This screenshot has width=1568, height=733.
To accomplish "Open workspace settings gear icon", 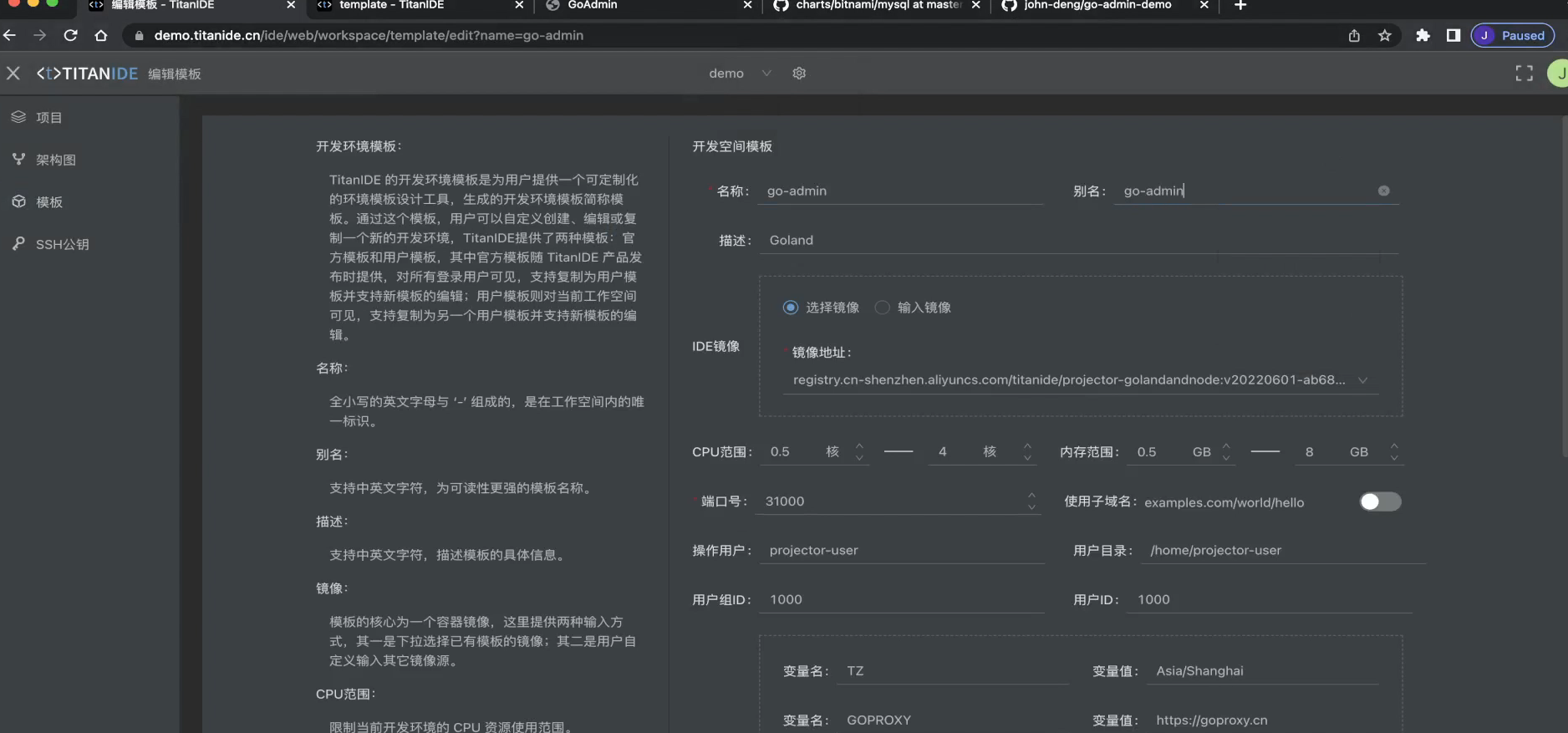I will pyautogui.click(x=799, y=74).
